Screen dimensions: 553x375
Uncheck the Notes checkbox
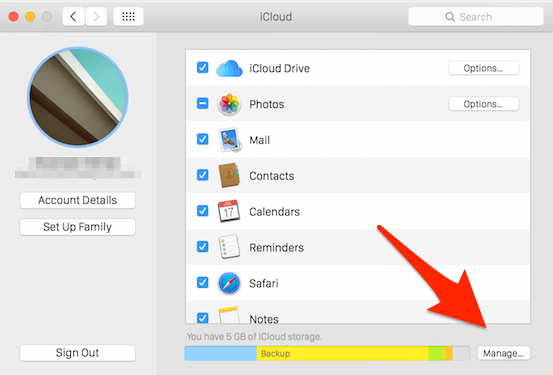click(202, 317)
